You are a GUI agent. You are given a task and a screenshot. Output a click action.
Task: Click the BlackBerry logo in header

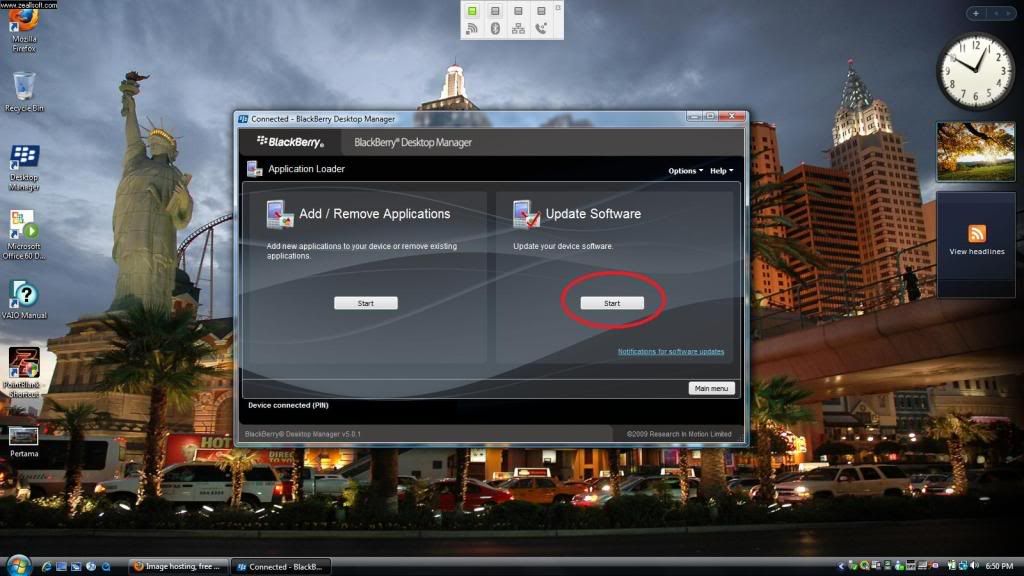[x=290, y=142]
